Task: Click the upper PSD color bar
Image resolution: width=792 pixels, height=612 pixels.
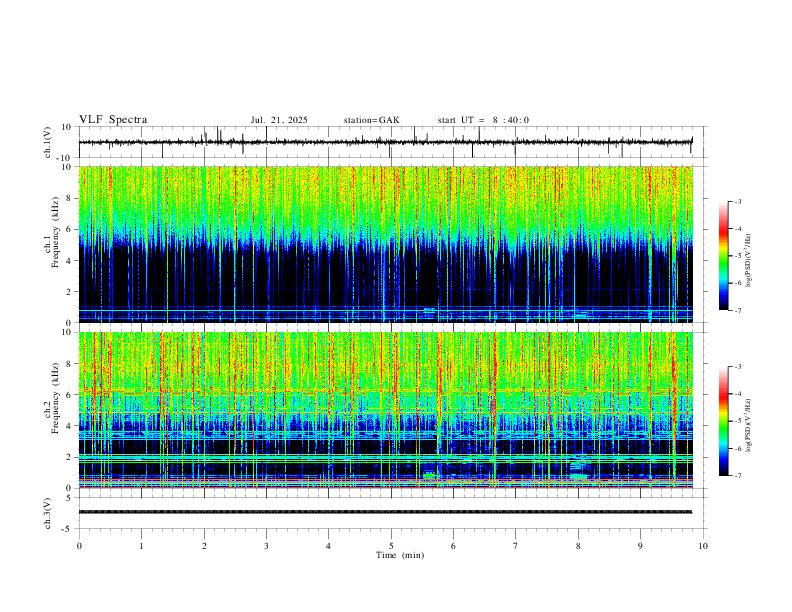Action: tap(724, 256)
